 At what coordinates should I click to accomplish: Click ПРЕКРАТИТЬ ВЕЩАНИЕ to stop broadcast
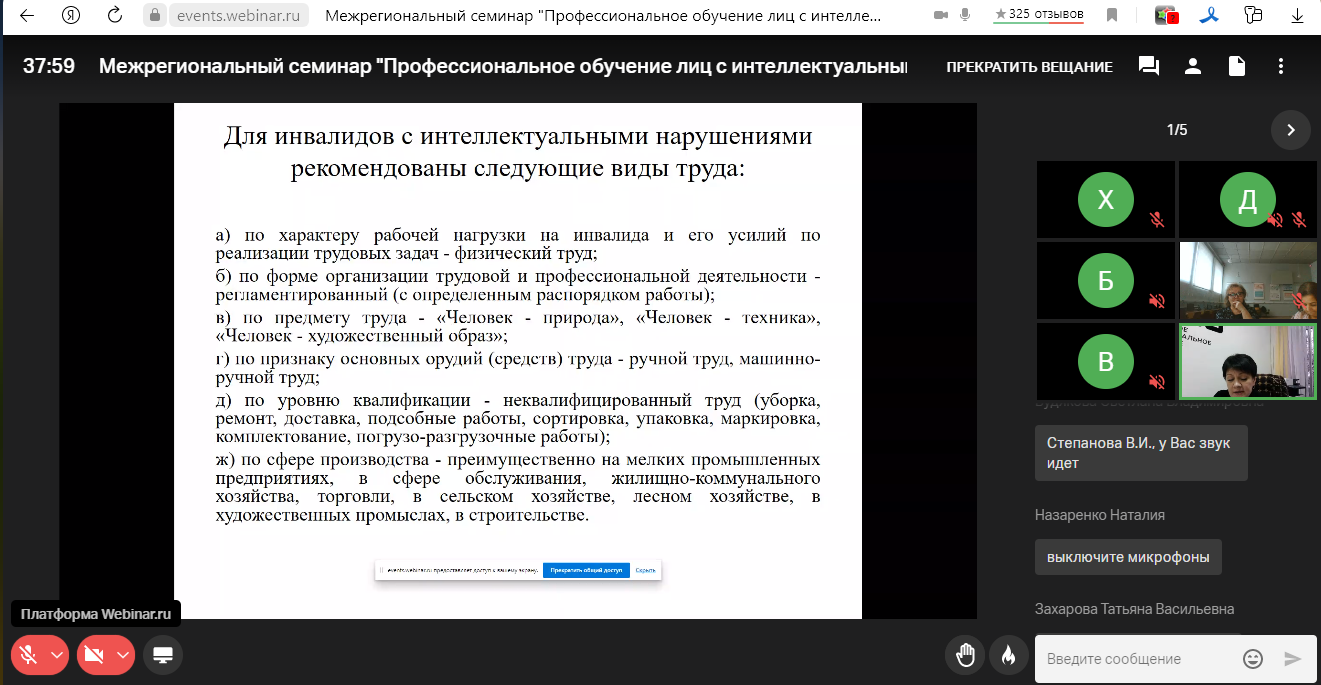[1029, 67]
